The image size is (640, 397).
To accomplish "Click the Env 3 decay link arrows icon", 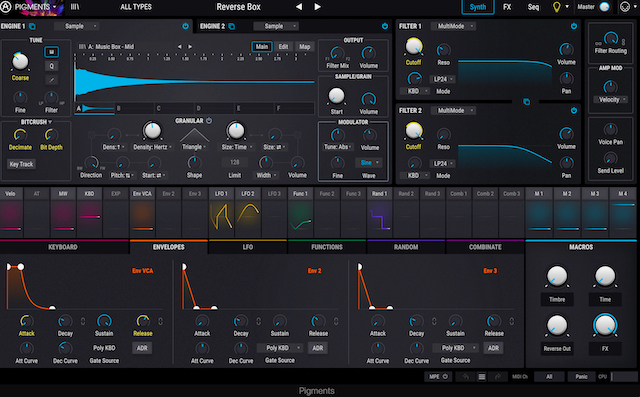I will coord(434,322).
